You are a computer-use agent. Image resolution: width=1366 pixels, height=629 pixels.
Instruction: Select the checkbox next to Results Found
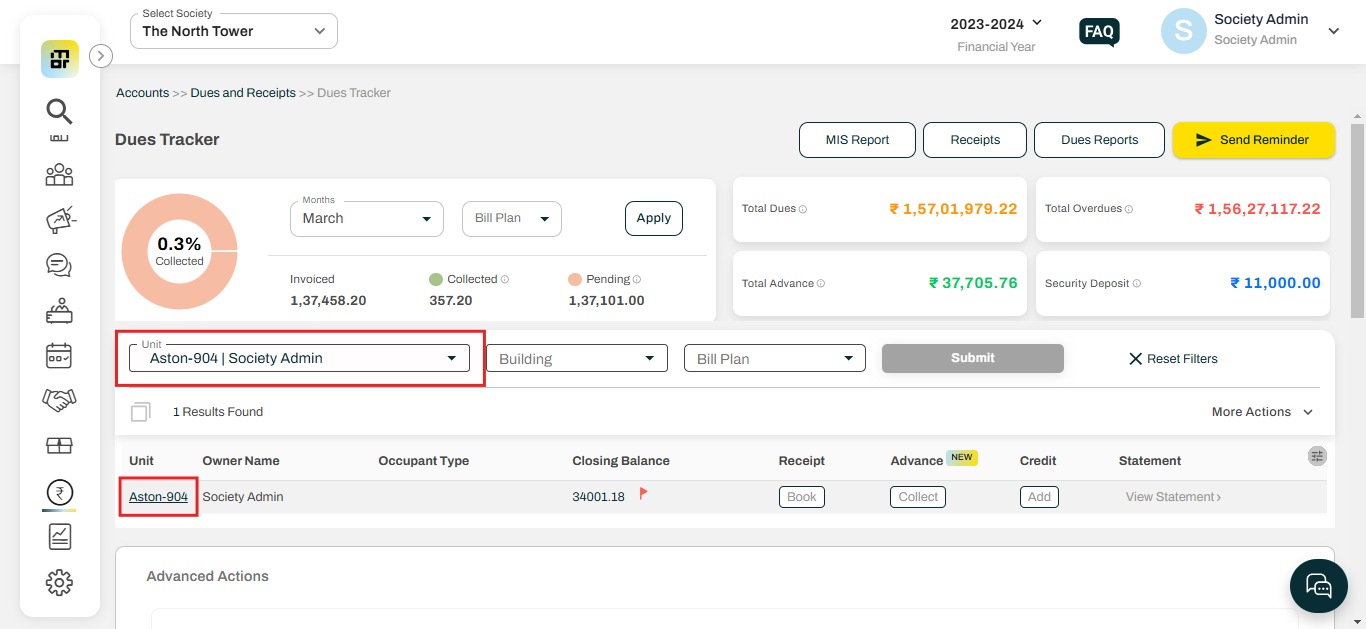[140, 411]
